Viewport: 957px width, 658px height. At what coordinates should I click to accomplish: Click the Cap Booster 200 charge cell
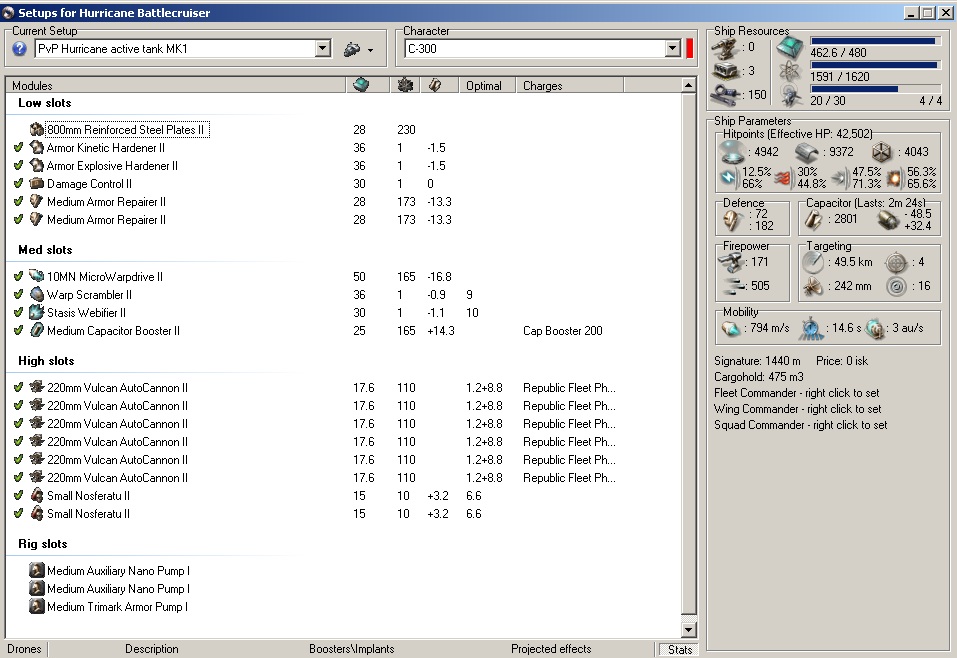coord(563,331)
